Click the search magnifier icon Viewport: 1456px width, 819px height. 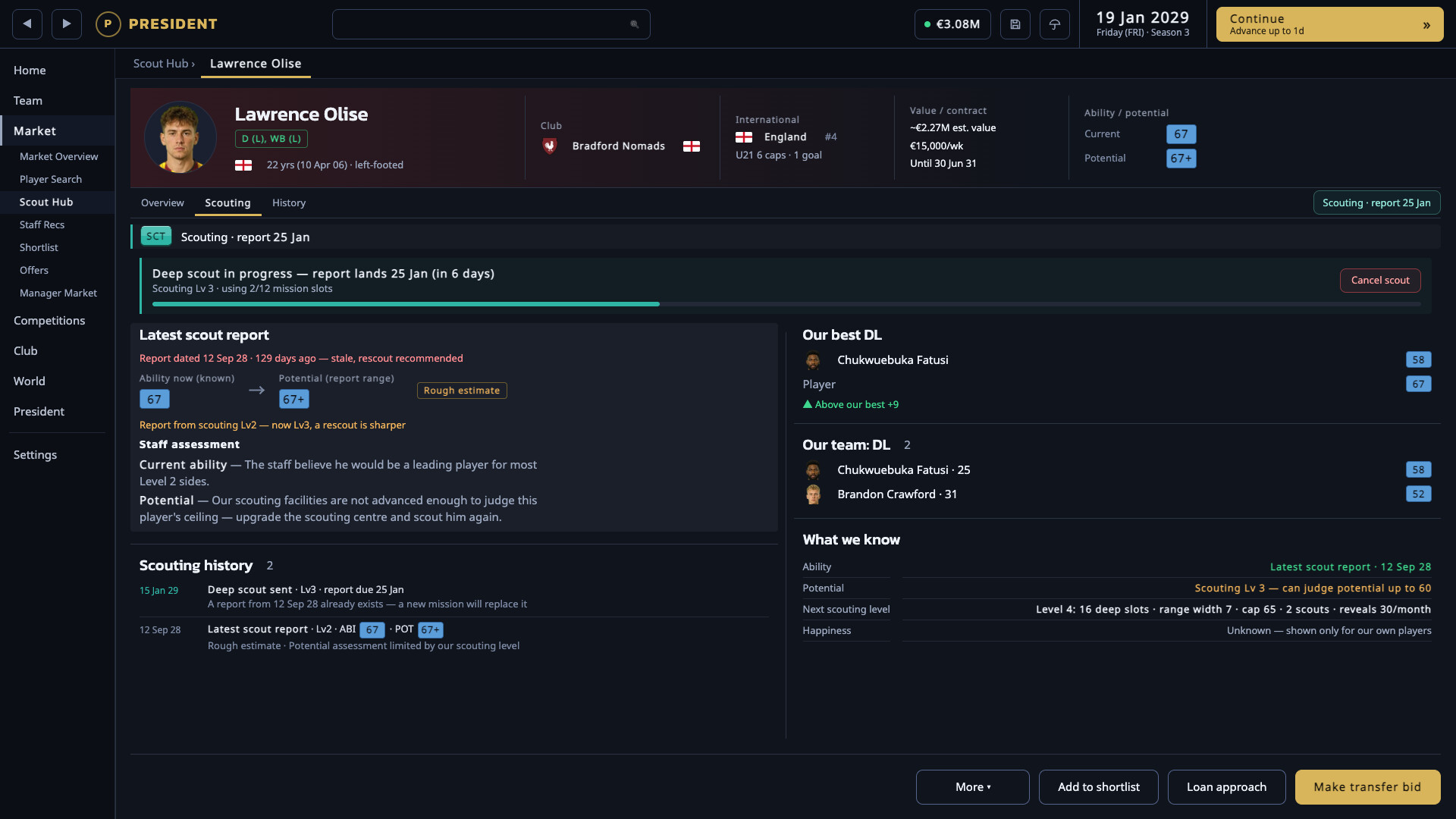coord(635,24)
